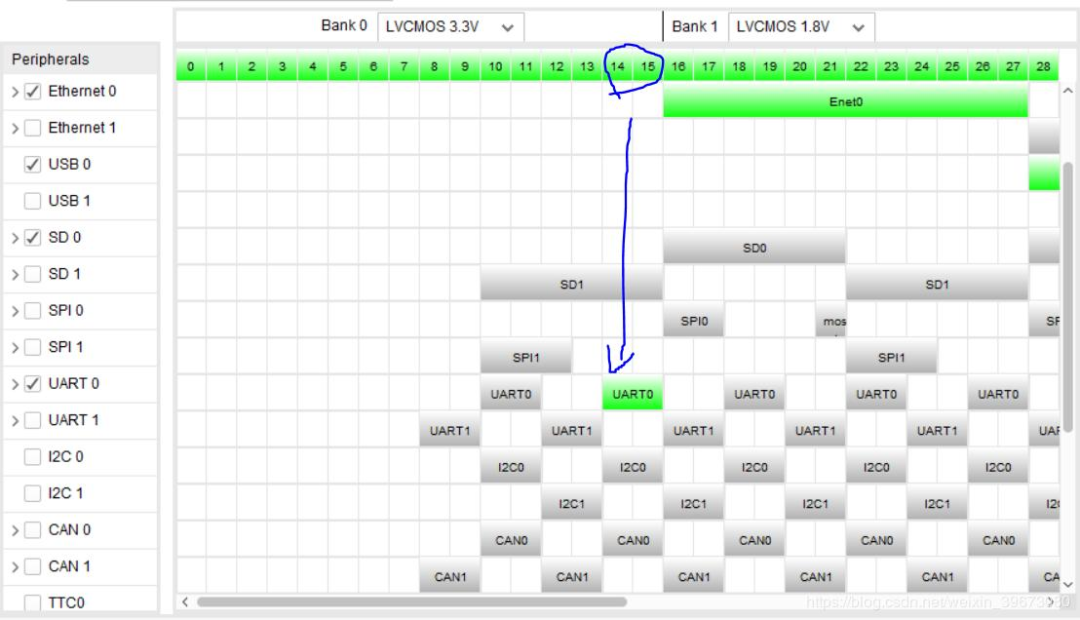Click the horizontal scrollbar thumb
This screenshot has width=1080, height=620.
[x=410, y=602]
